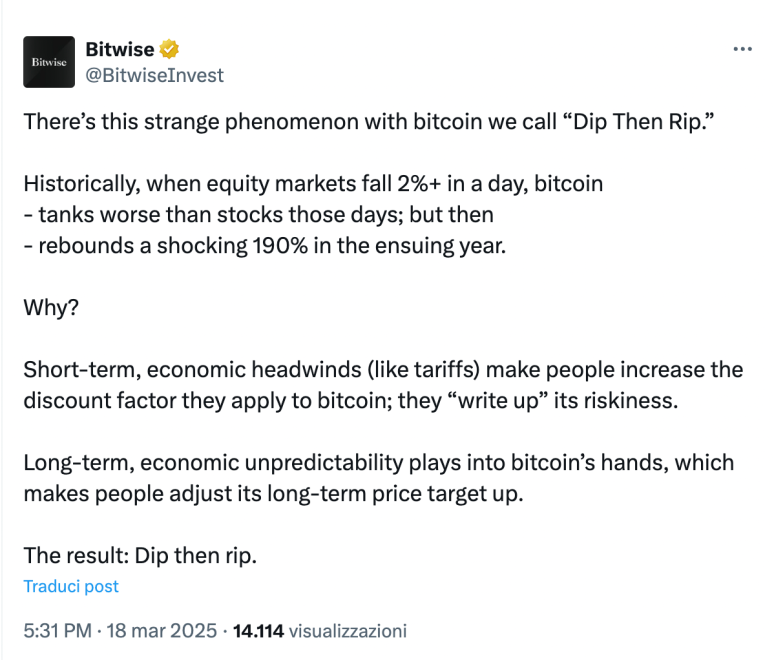Image resolution: width=774 pixels, height=660 pixels.
Task: Click the 14.114 view count number
Action: [x=258, y=631]
